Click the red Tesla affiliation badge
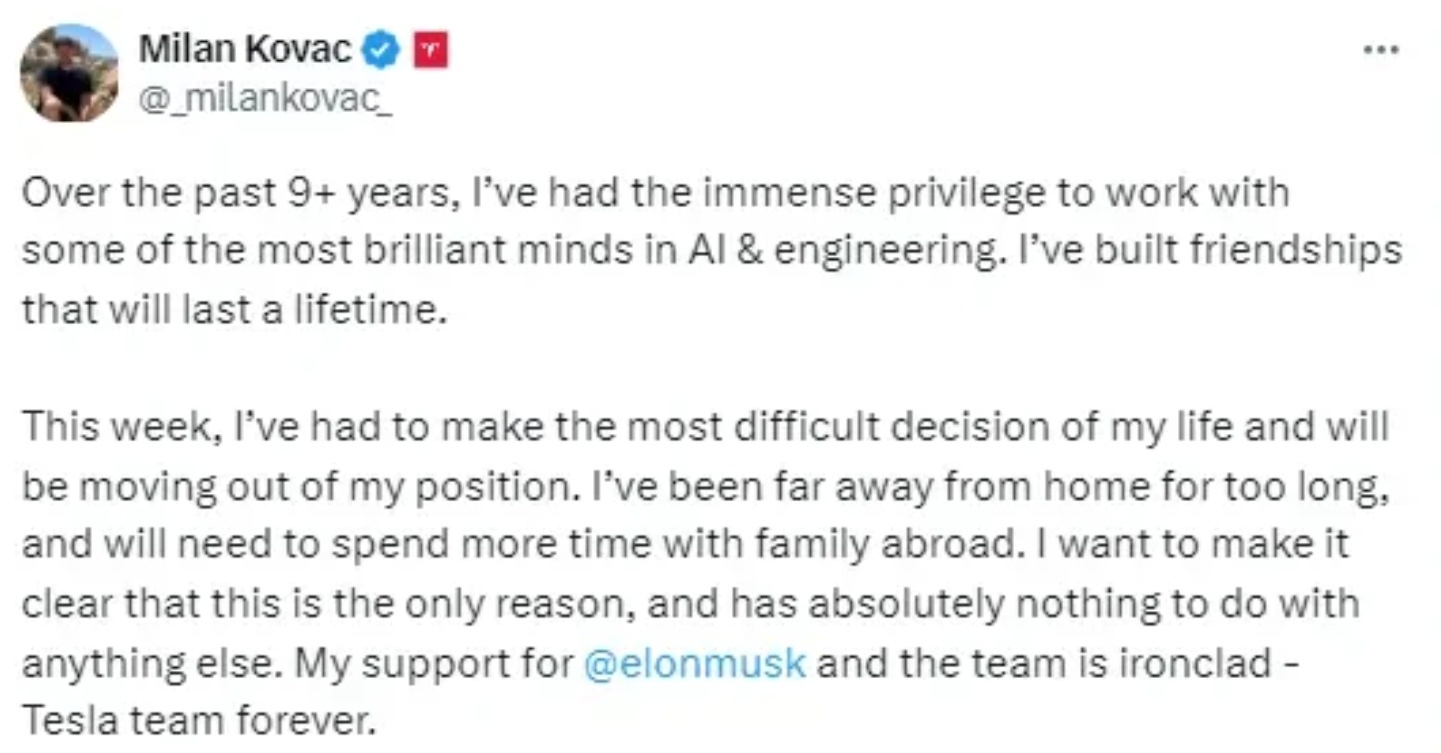 (431, 49)
